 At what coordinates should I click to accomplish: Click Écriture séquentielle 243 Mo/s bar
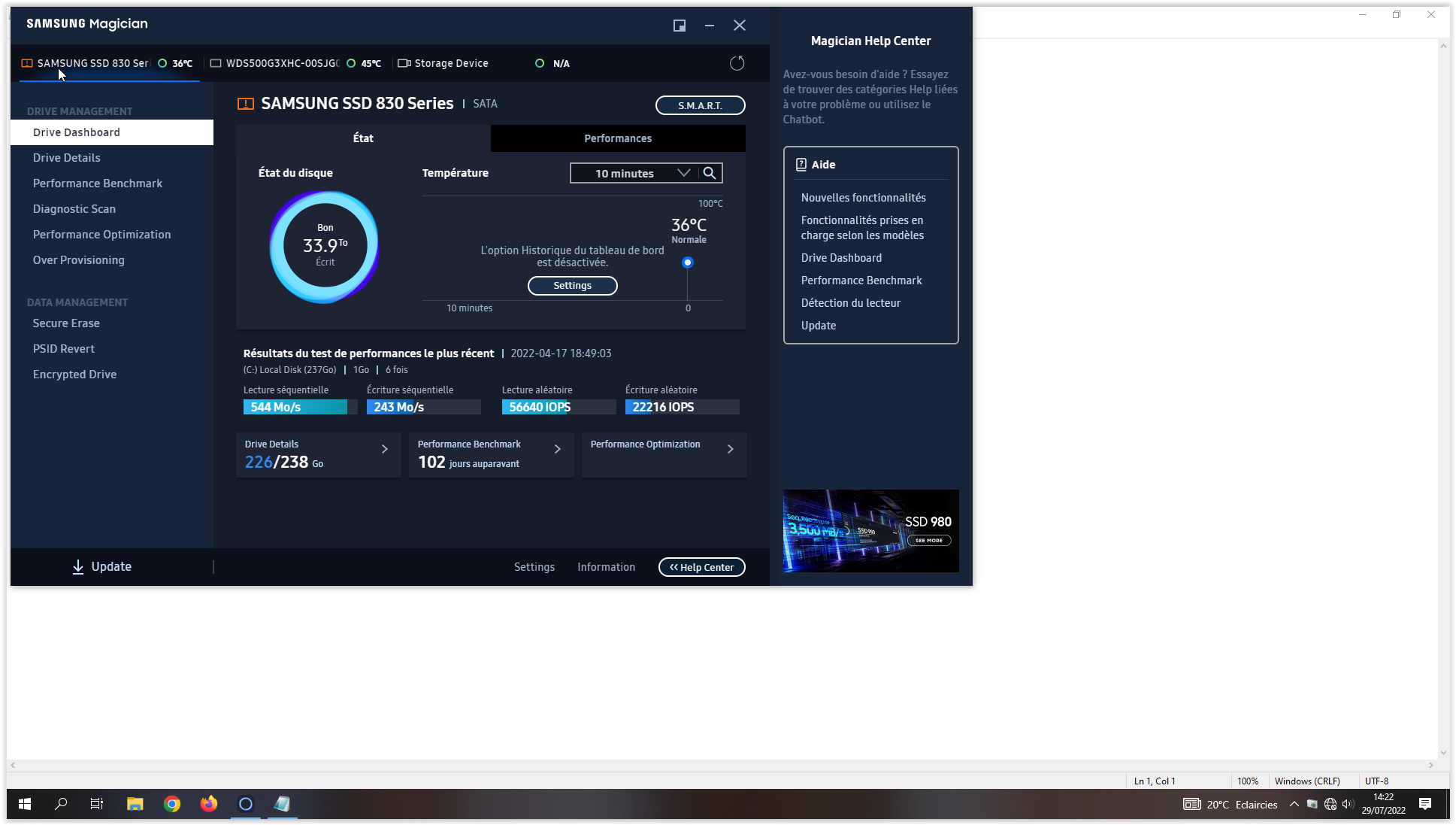click(x=424, y=407)
